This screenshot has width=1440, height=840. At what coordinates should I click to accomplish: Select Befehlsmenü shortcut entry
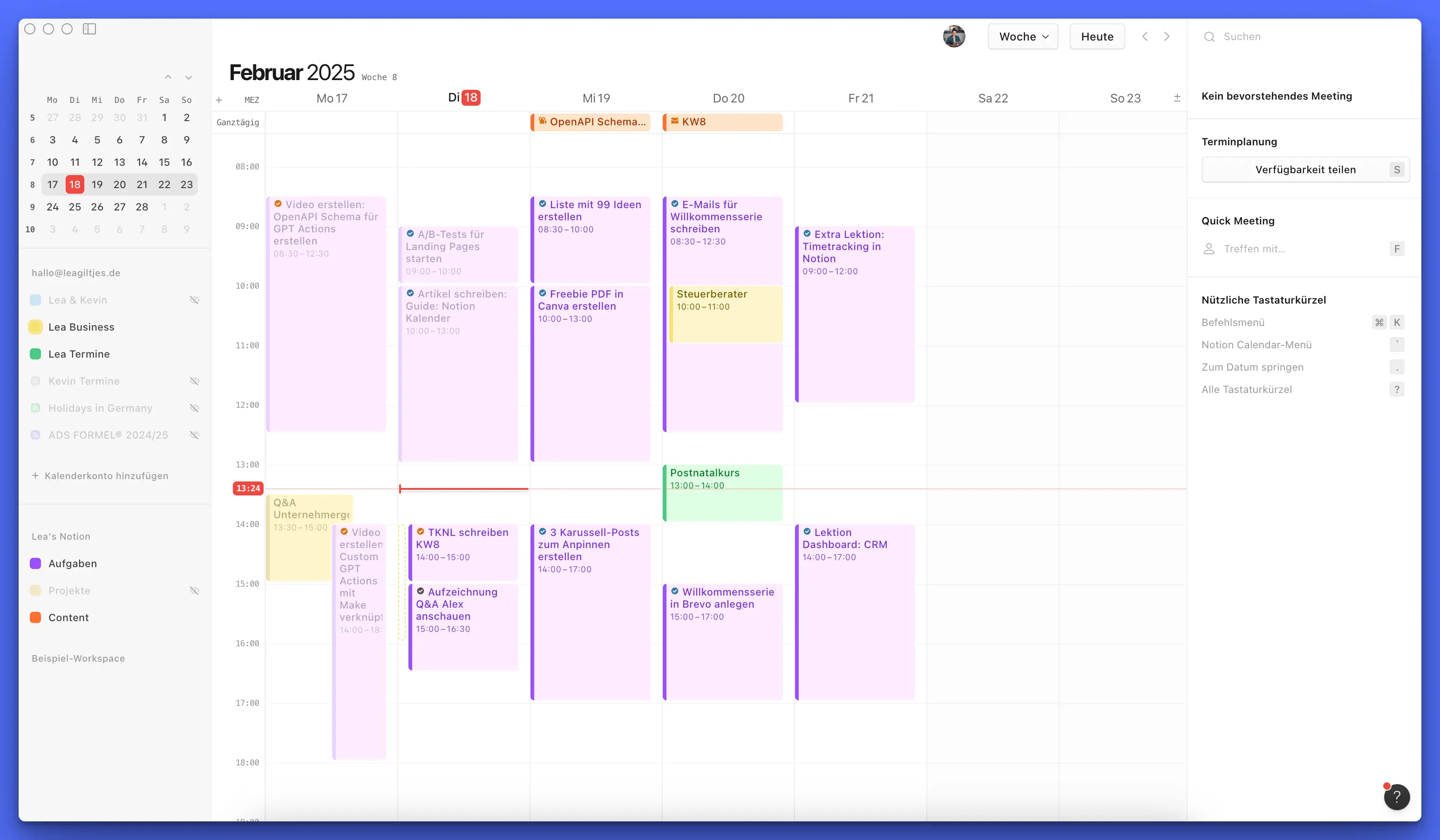pos(1233,322)
